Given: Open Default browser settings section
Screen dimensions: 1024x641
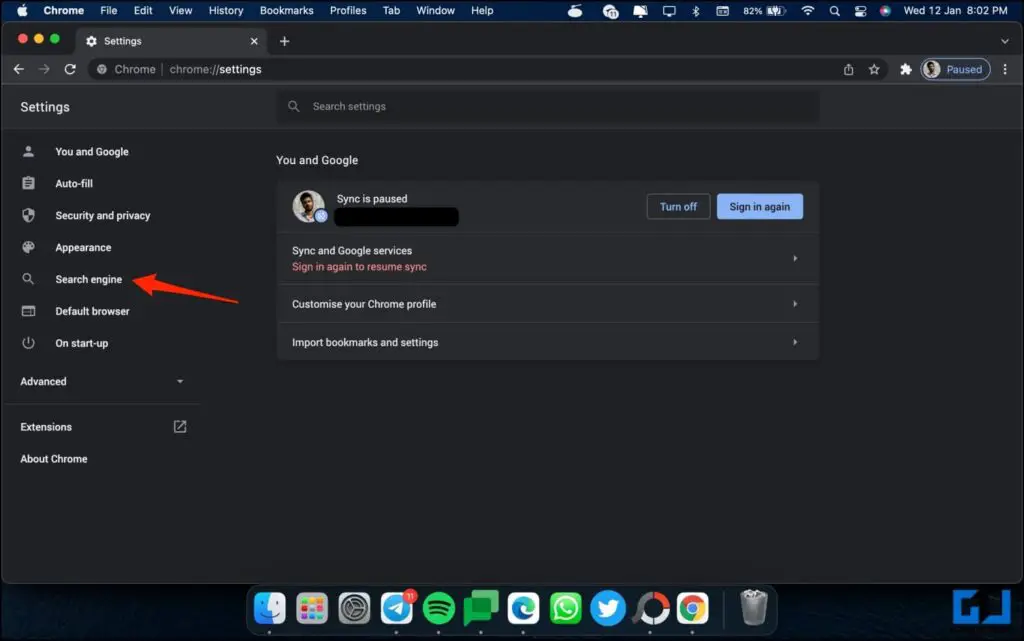Looking at the screenshot, I should pos(92,311).
